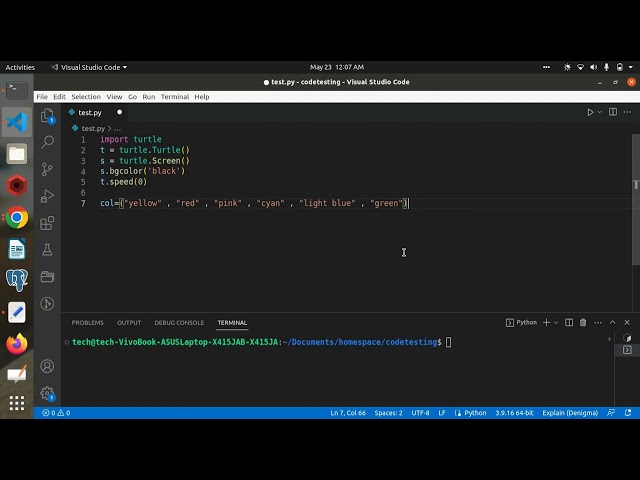Image resolution: width=640 pixels, height=480 pixels.
Task: Click Explain (Denigma) in status bar
Action: point(570,413)
